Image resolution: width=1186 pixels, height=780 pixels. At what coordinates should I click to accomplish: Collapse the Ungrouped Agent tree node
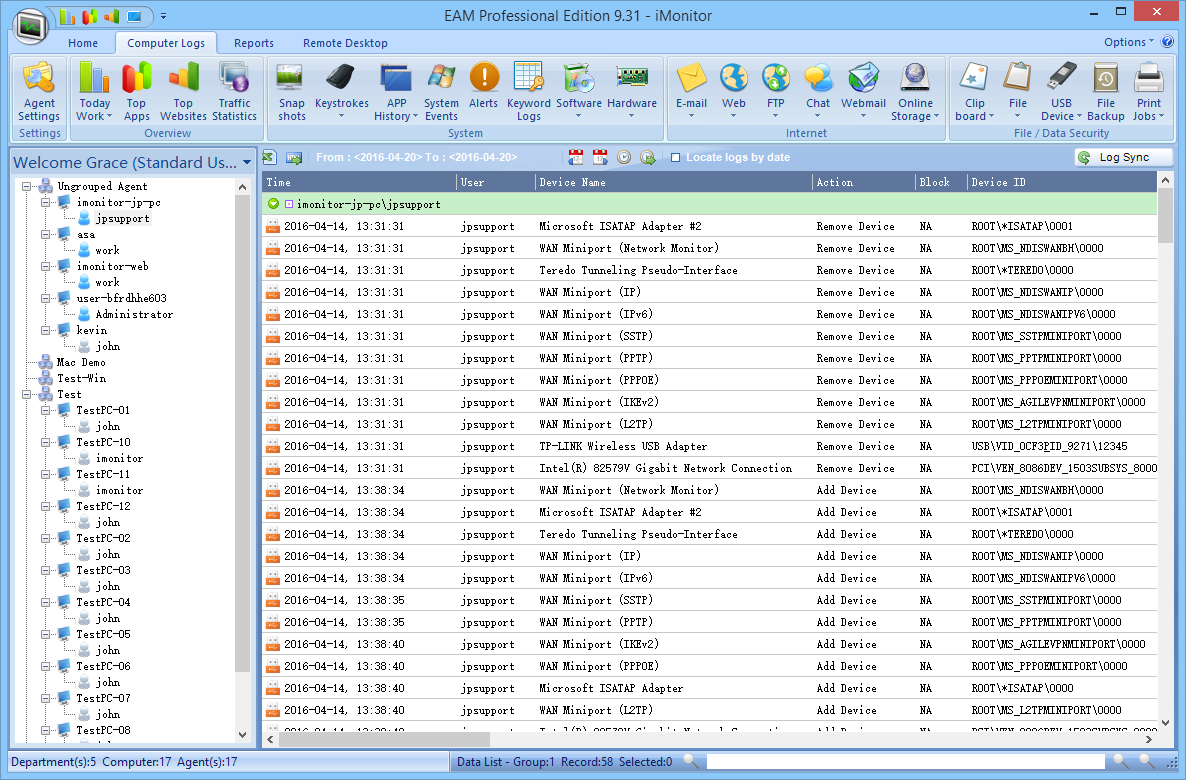click(x=27, y=187)
